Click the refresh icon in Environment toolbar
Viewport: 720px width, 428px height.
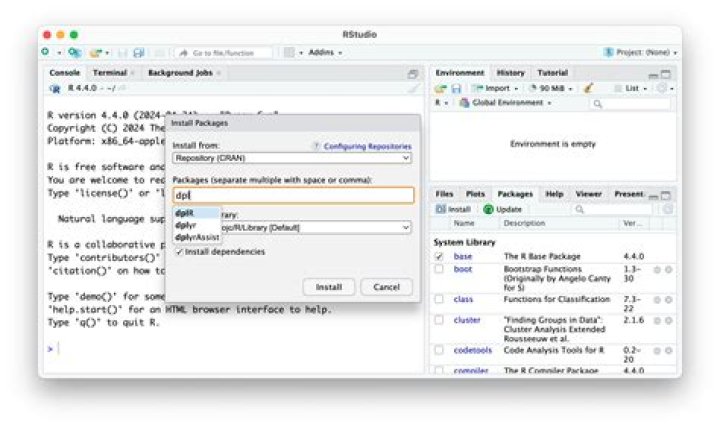[x=662, y=88]
